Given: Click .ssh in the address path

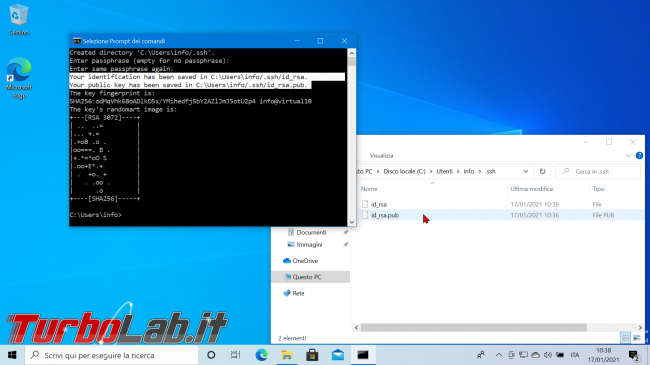Looking at the screenshot, I should click(490, 171).
